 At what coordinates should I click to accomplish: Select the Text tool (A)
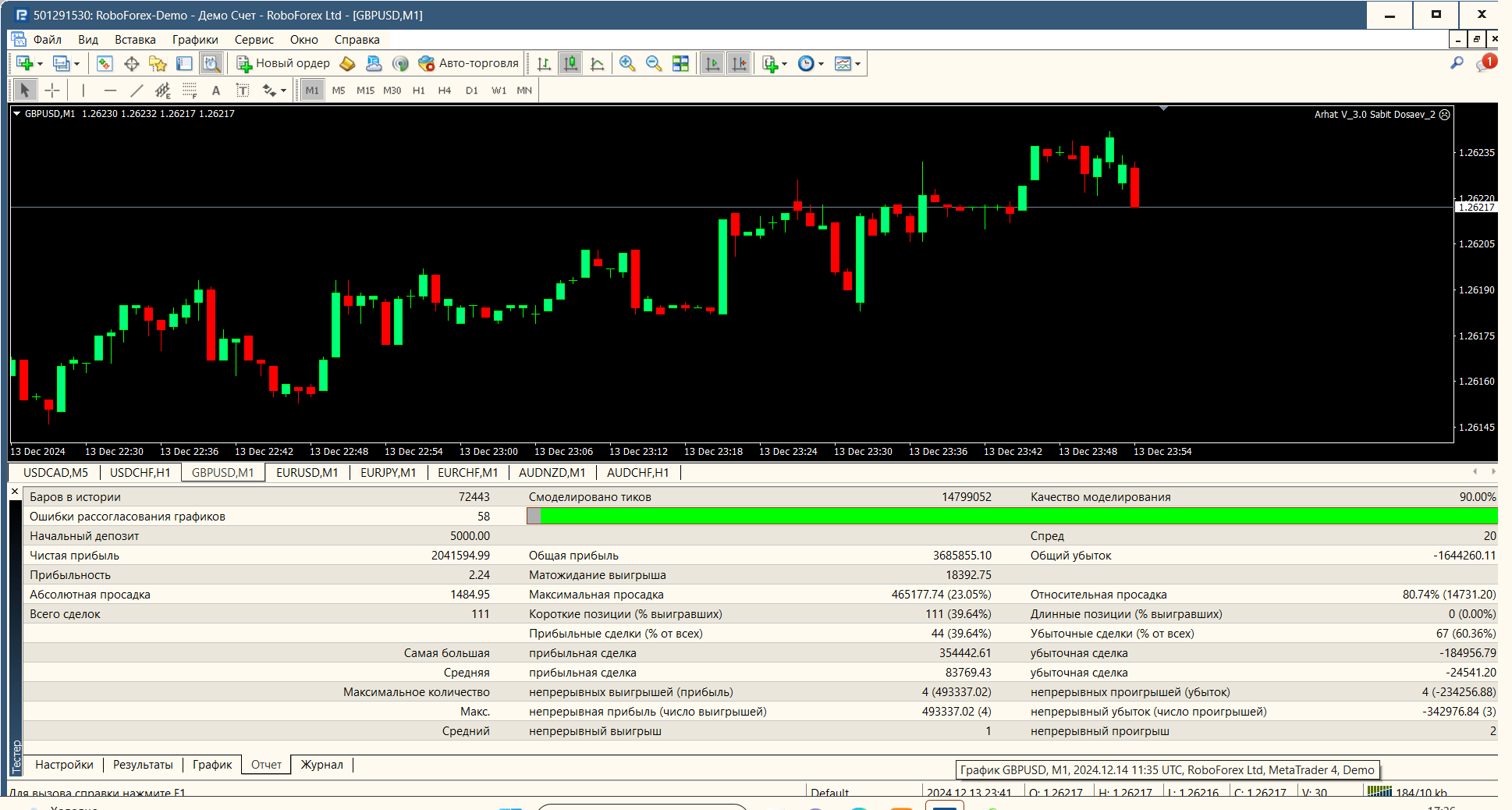tap(216, 91)
